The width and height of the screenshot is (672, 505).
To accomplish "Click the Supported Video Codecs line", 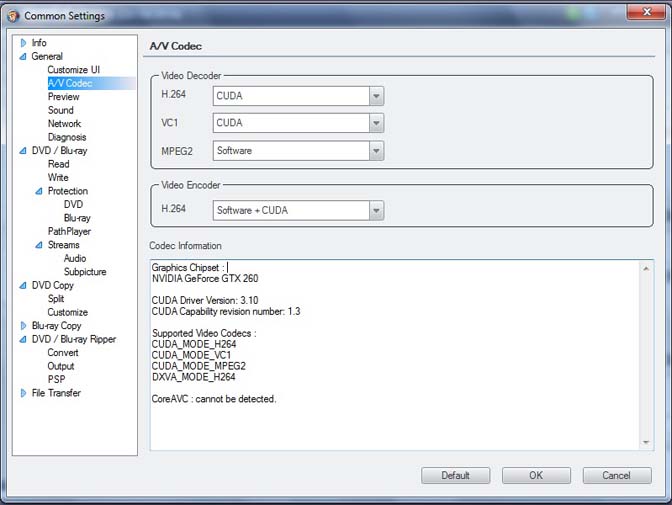I will pos(204,334).
